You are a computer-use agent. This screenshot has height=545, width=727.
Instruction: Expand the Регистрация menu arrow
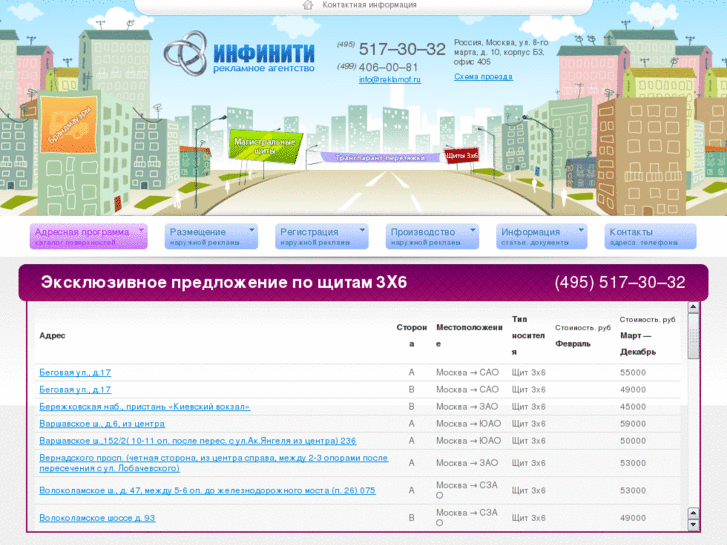pyautogui.click(x=362, y=230)
